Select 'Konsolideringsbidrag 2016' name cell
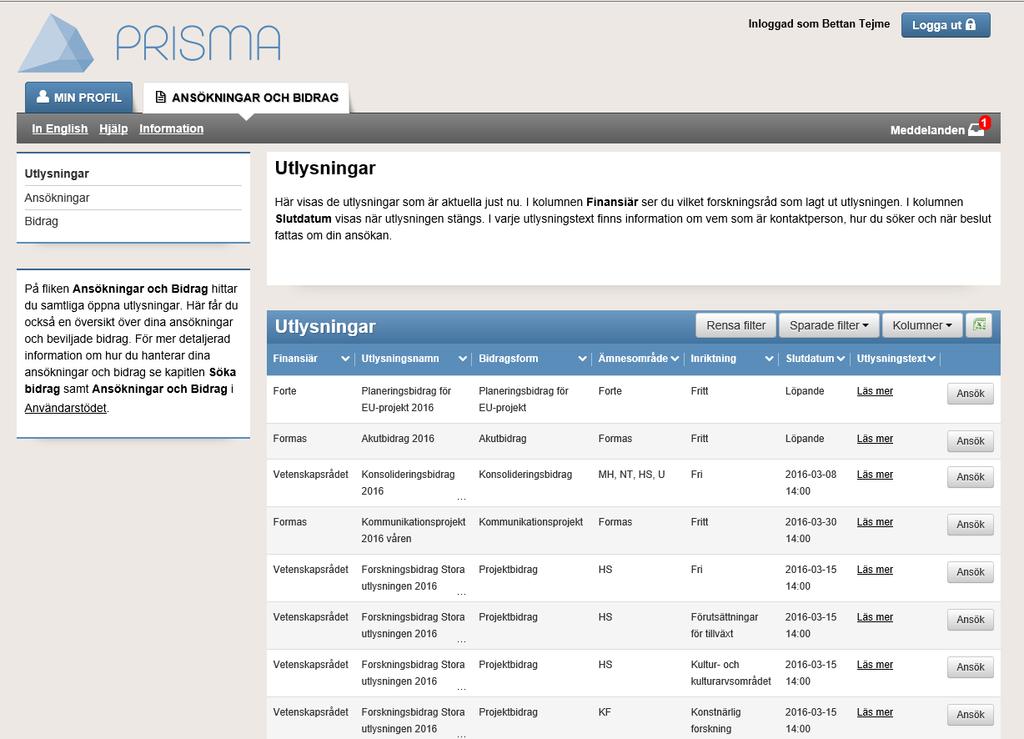Screen dimensions: 1024x739 (x=408, y=482)
